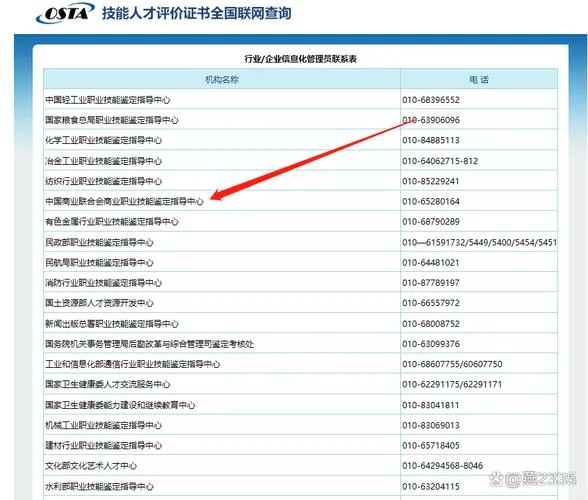
Task: Click 纺织行业职业技能鉴定指导中心
Action: (104, 182)
